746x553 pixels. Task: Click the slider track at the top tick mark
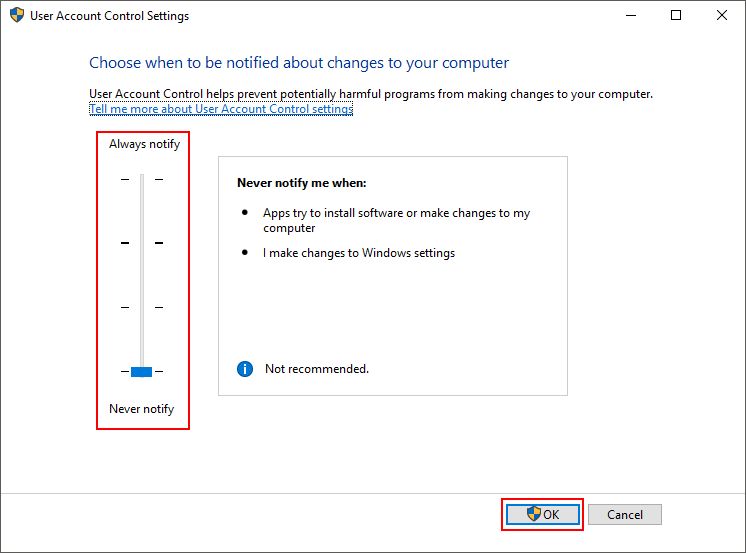[x=142, y=179]
